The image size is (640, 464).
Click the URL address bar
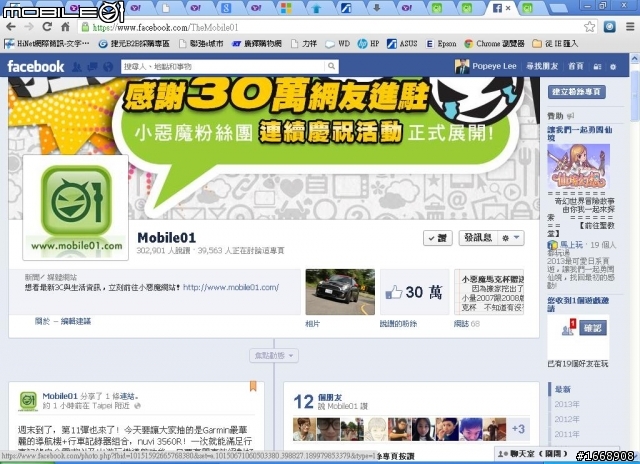(335, 27)
